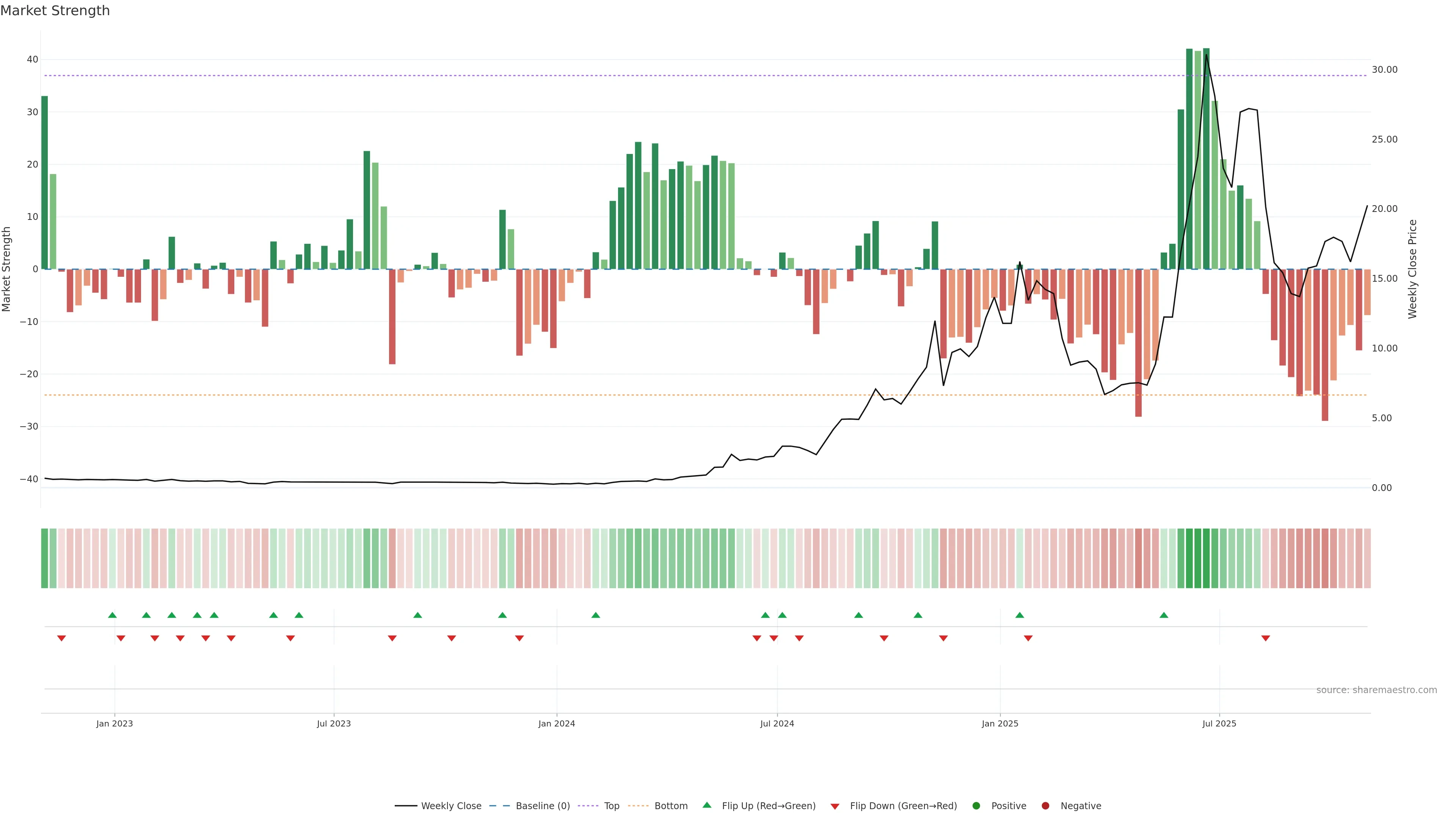Click green Flip Up triangle legend icon
Screen dimensions: 1456x819
706,805
